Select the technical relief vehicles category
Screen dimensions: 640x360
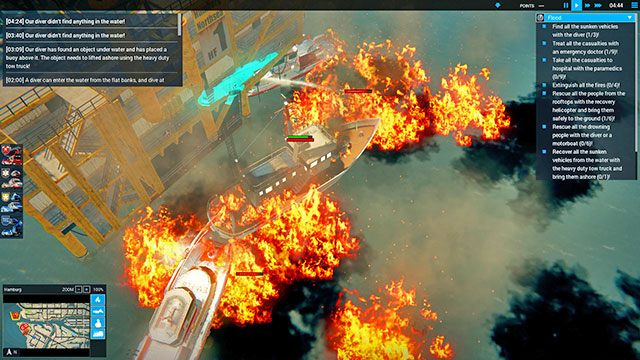[x=11, y=226]
